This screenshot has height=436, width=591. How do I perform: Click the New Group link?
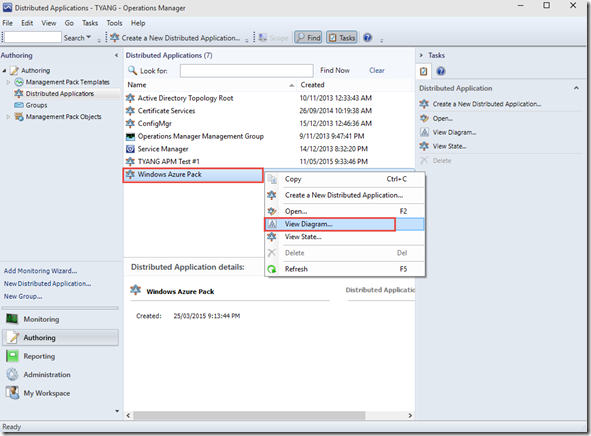[23, 297]
